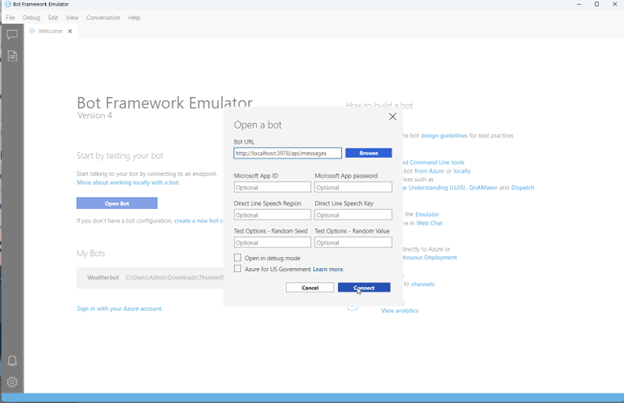This screenshot has height=403, width=624.
Task: Check Azure for US Government option
Action: point(238,269)
